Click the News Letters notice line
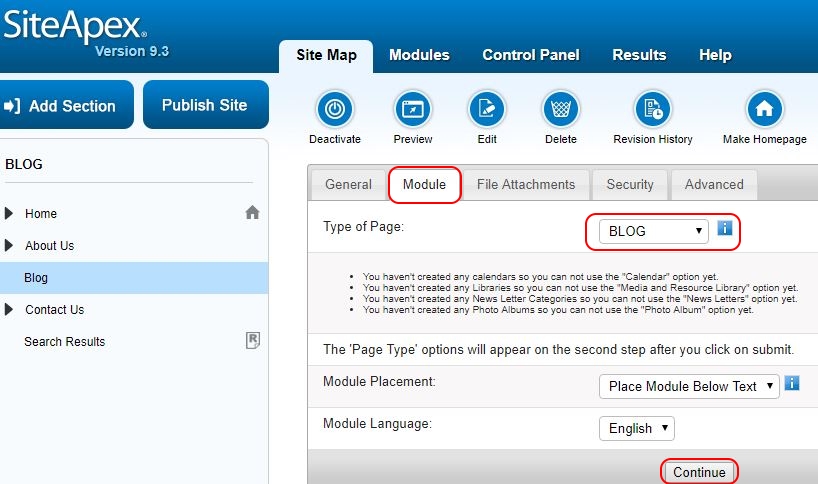The height and width of the screenshot is (484, 818). click(x=580, y=298)
